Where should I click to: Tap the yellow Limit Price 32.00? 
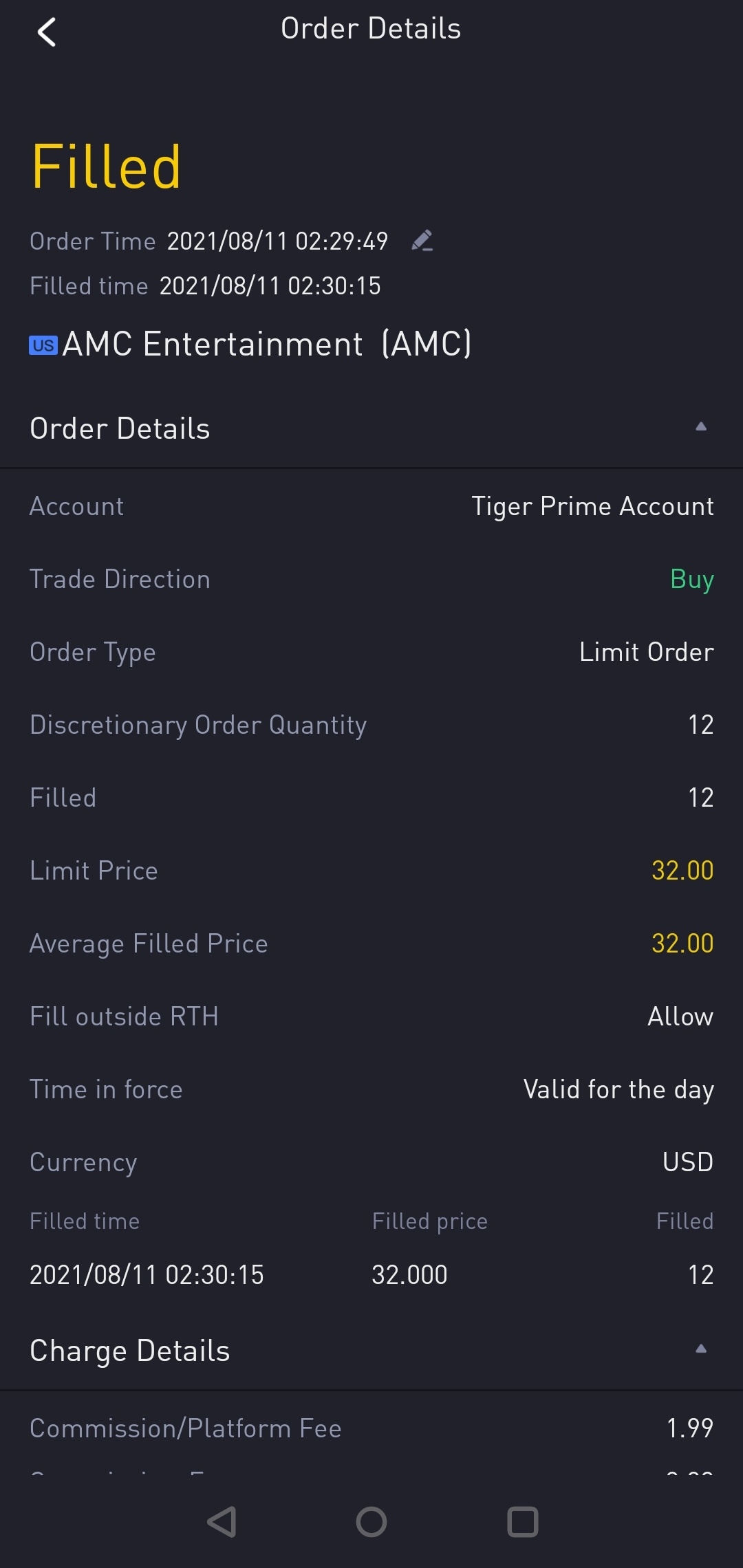682,871
